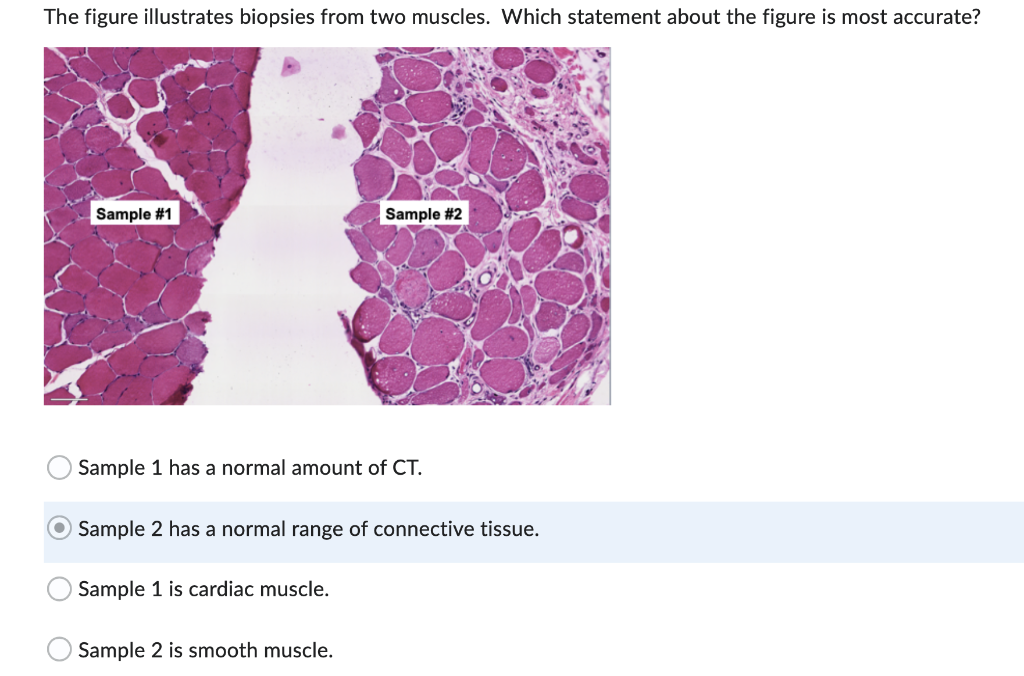1024x676 pixels.
Task: Click the text Sample 2 has a normal range of connective tissue
Action: pos(309,529)
